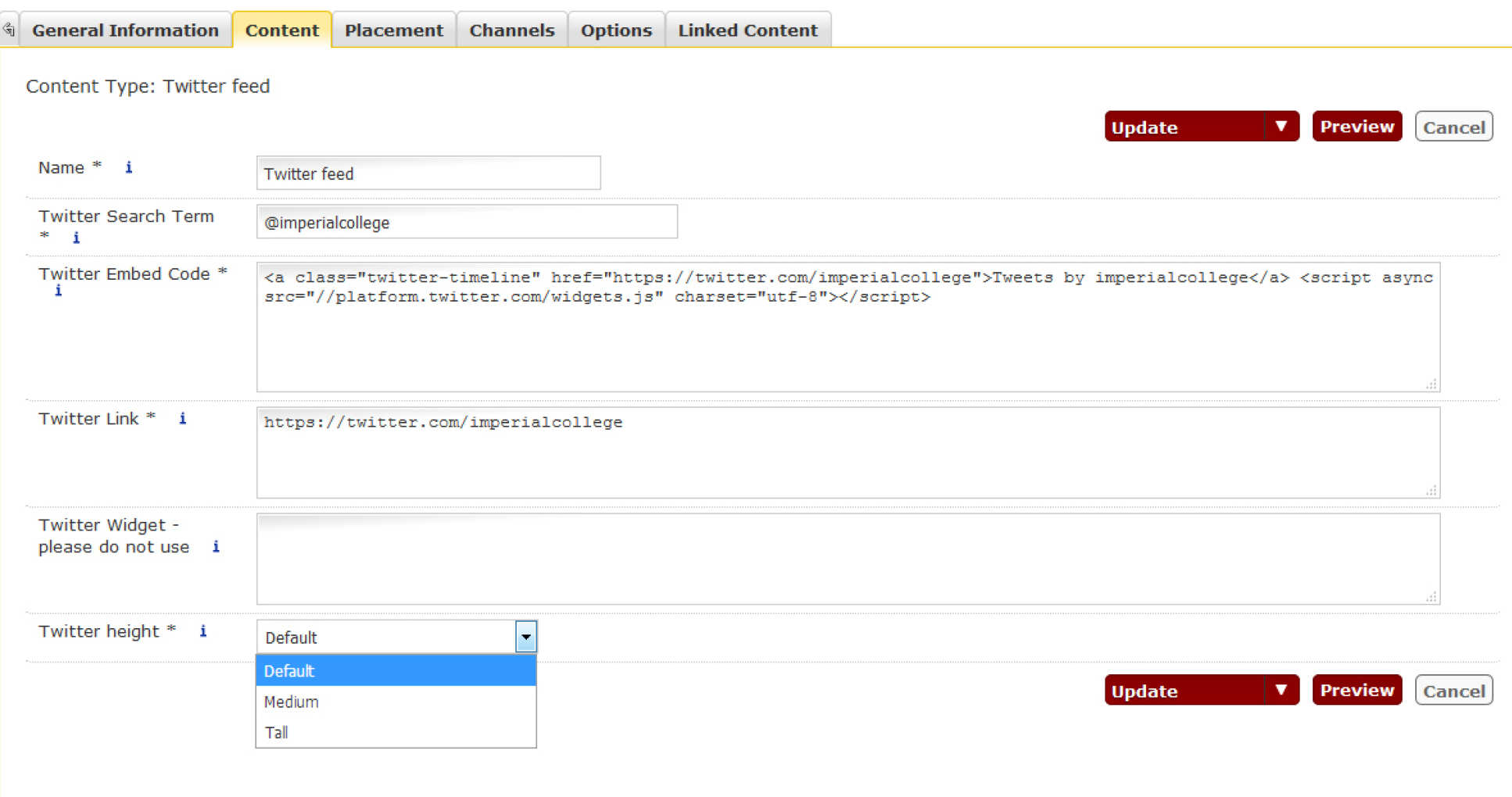Click info icon next to Twitter height
This screenshot has width=1512, height=797.
click(x=202, y=631)
